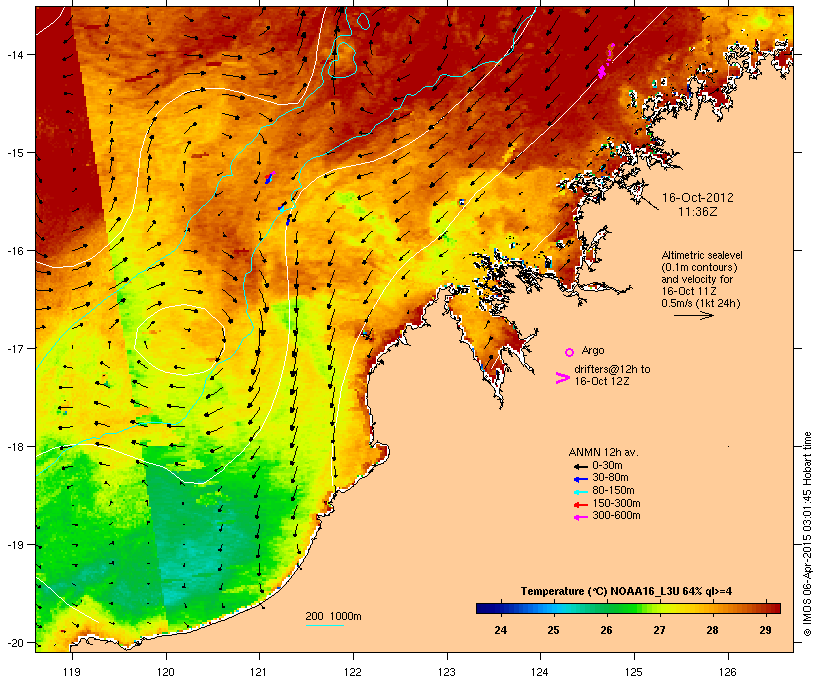Click latitude axis label -19

click(13, 545)
